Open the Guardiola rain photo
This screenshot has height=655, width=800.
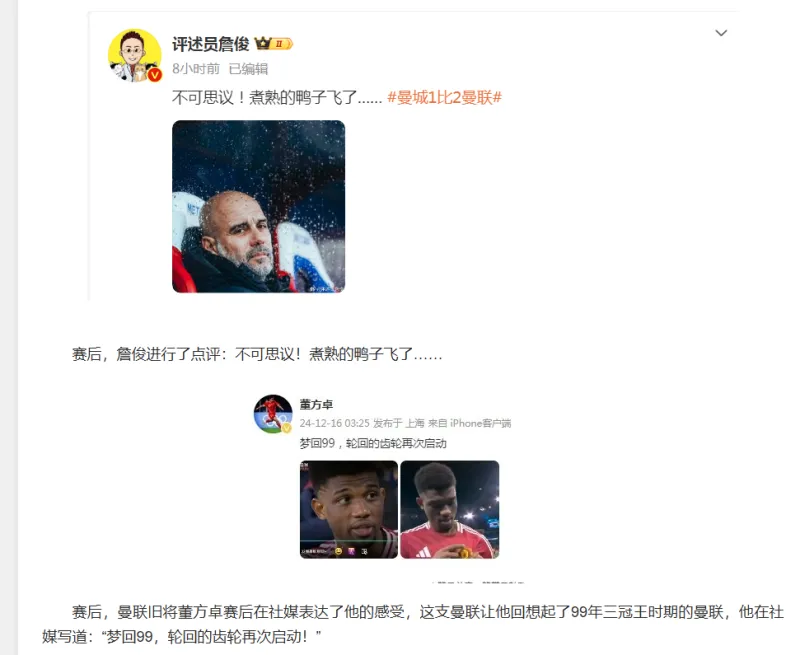[258, 207]
